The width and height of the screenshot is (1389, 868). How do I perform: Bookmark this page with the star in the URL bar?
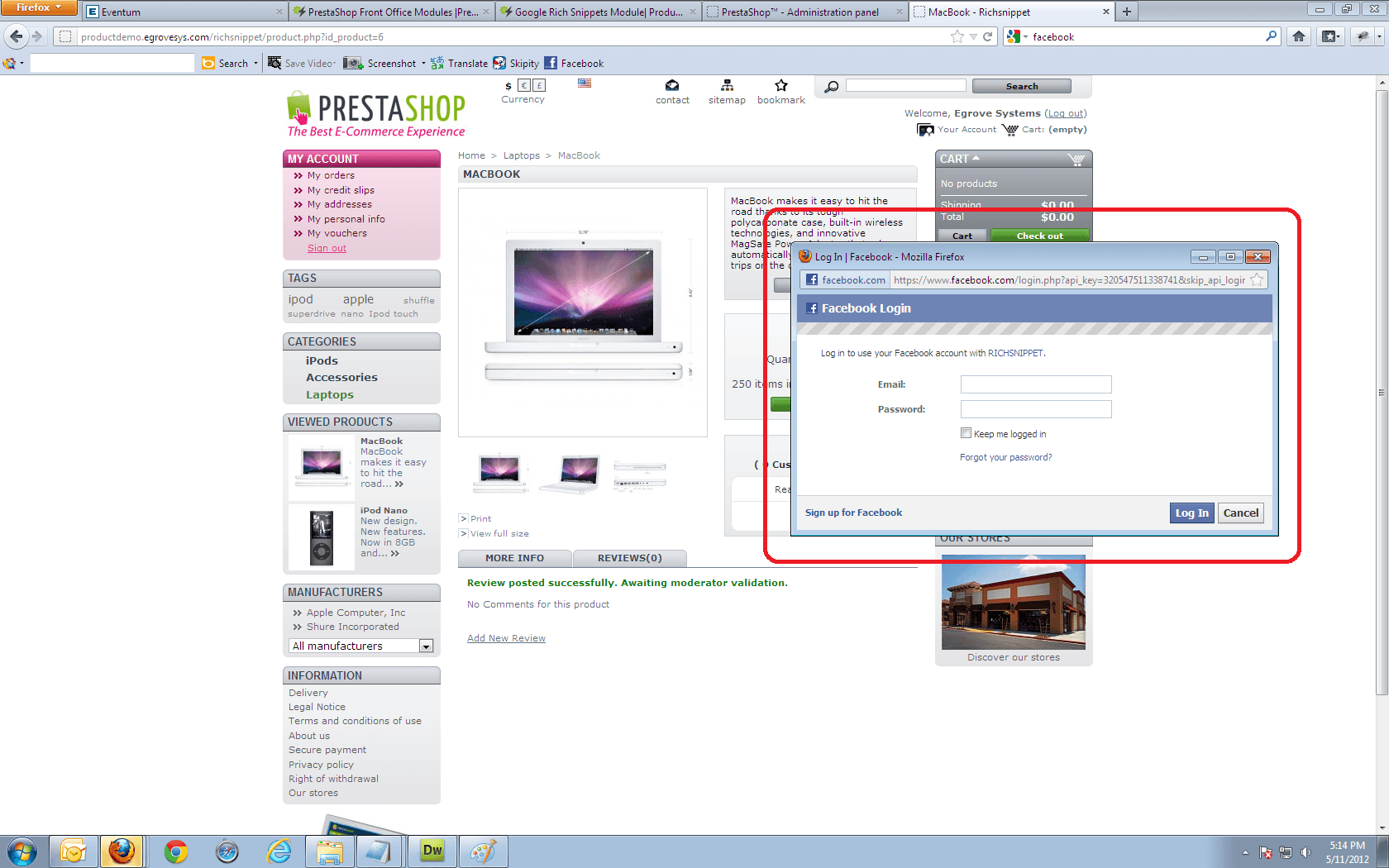point(957,36)
